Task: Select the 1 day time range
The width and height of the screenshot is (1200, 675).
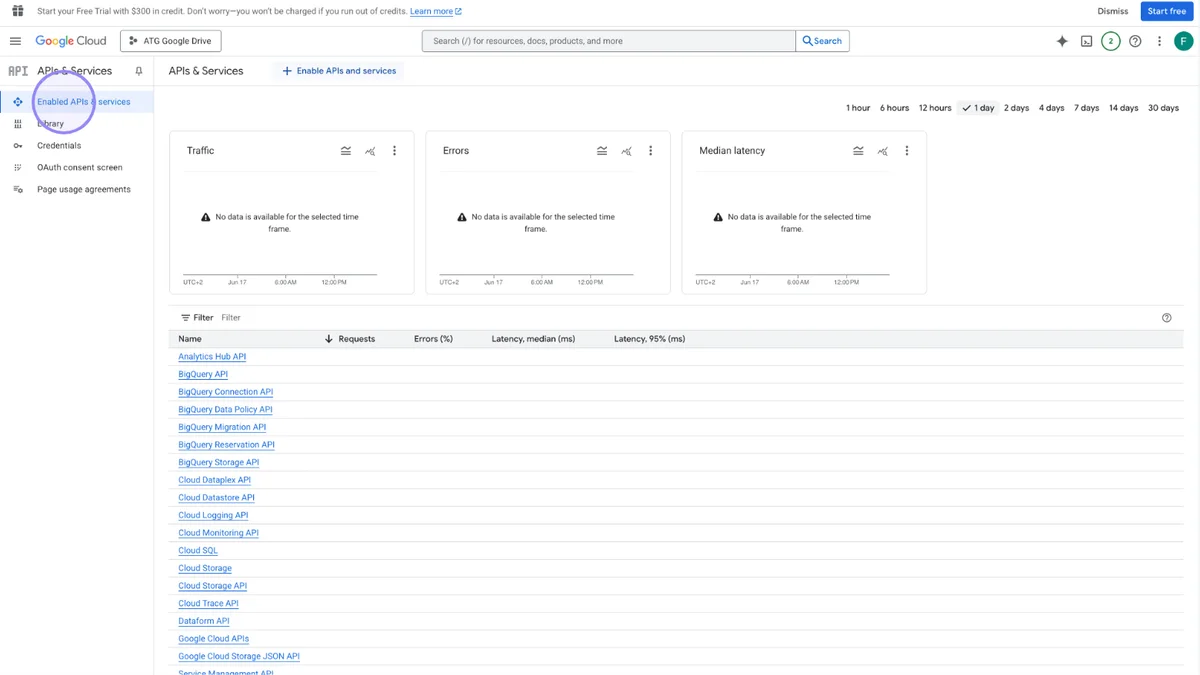Action: [978, 108]
